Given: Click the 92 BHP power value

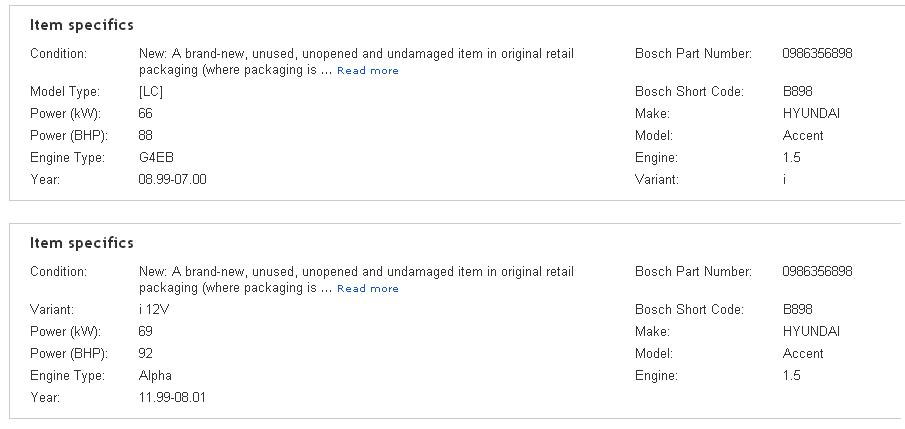Looking at the screenshot, I should 145,354.
